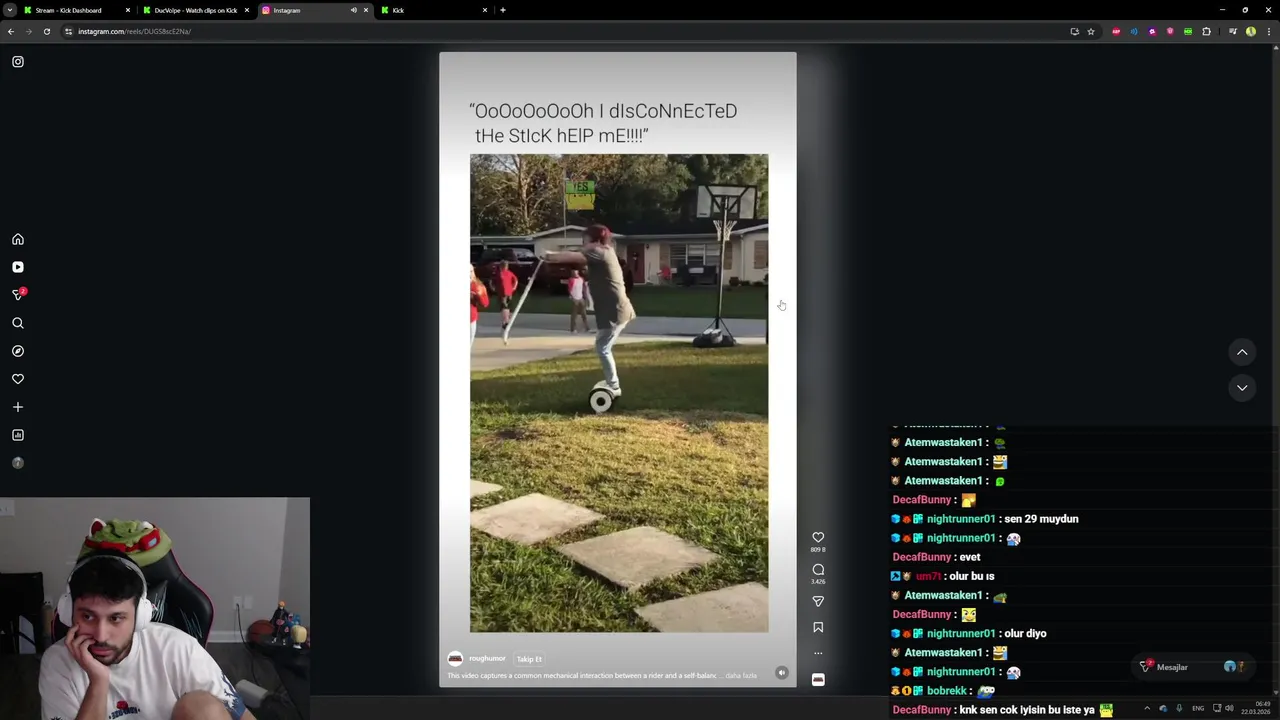Open the purple extension icon
The image size is (1280, 720).
tap(1152, 31)
